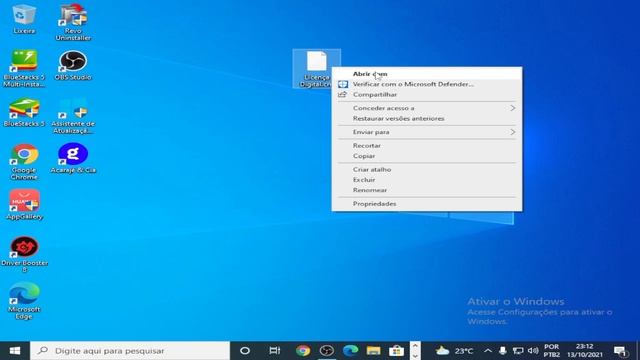This screenshot has width=640, height=360.
Task: Select the Microsoft Edge desktop shortcut
Action: pyautogui.click(x=24, y=300)
